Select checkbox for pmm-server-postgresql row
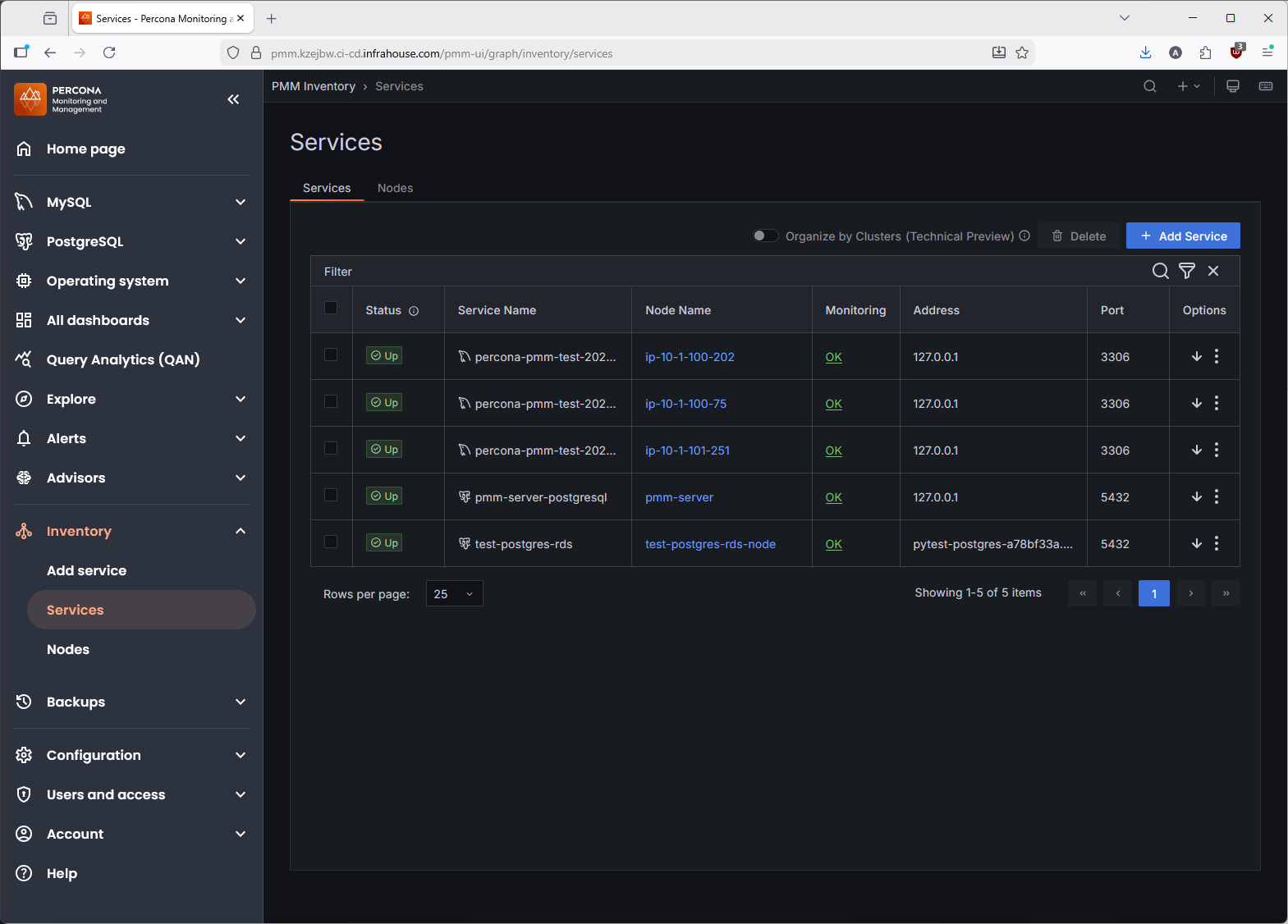This screenshot has width=1288, height=924. [331, 496]
